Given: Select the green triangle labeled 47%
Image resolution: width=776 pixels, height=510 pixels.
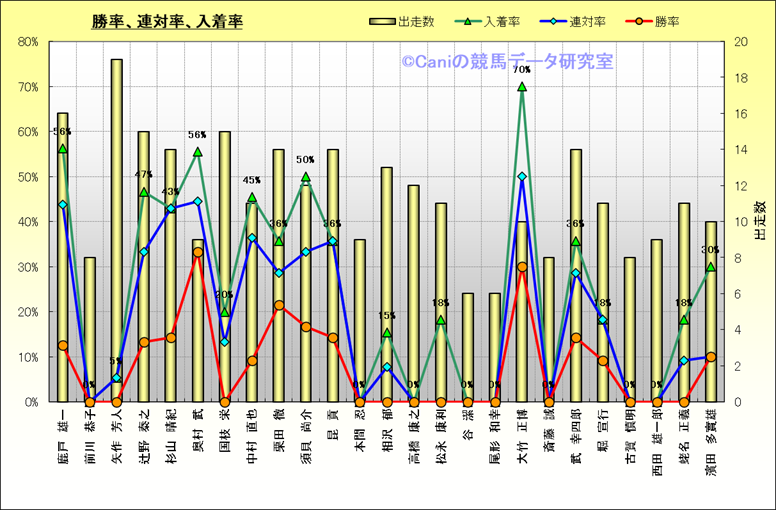Looking at the screenshot, I should coord(144,192).
